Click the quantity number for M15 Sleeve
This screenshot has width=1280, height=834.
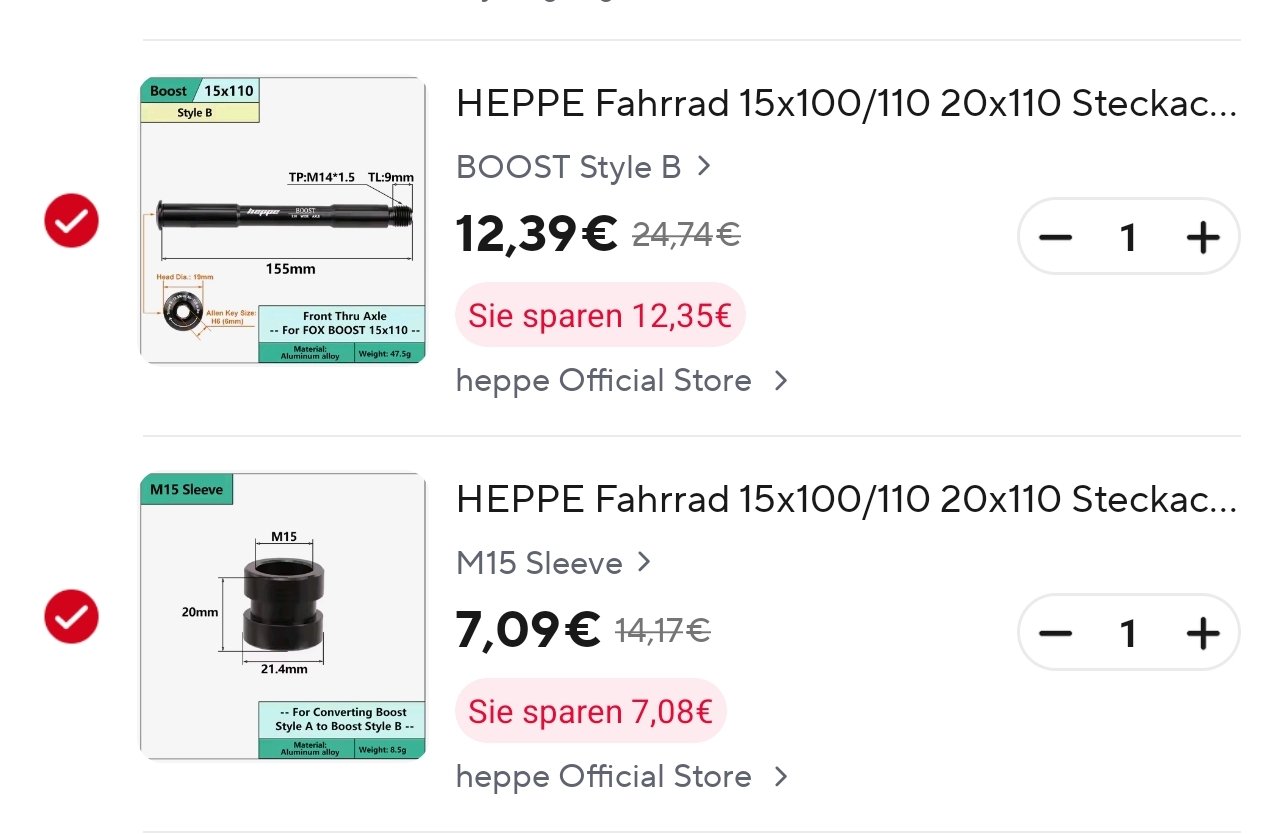pyautogui.click(x=1128, y=634)
